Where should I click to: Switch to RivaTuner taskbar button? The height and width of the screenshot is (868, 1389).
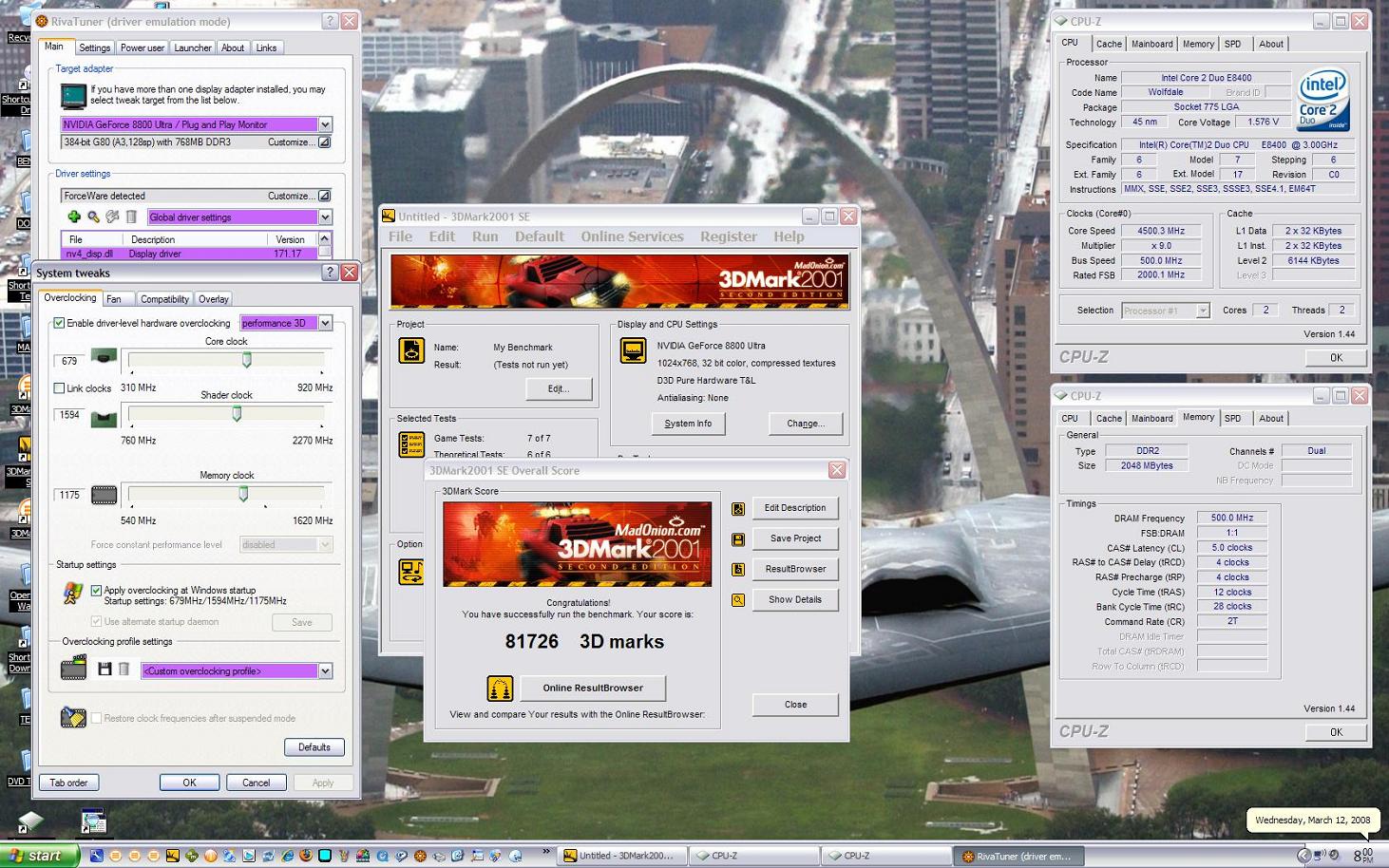click(x=1017, y=856)
